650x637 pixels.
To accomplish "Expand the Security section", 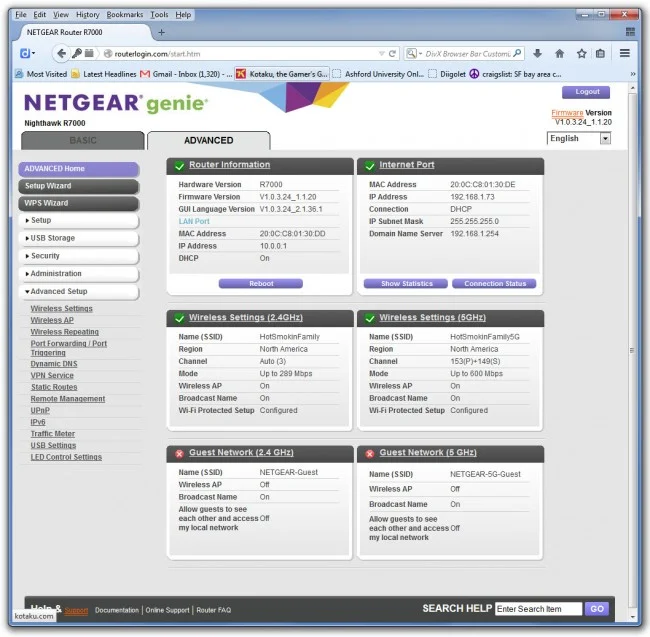I will [78, 256].
